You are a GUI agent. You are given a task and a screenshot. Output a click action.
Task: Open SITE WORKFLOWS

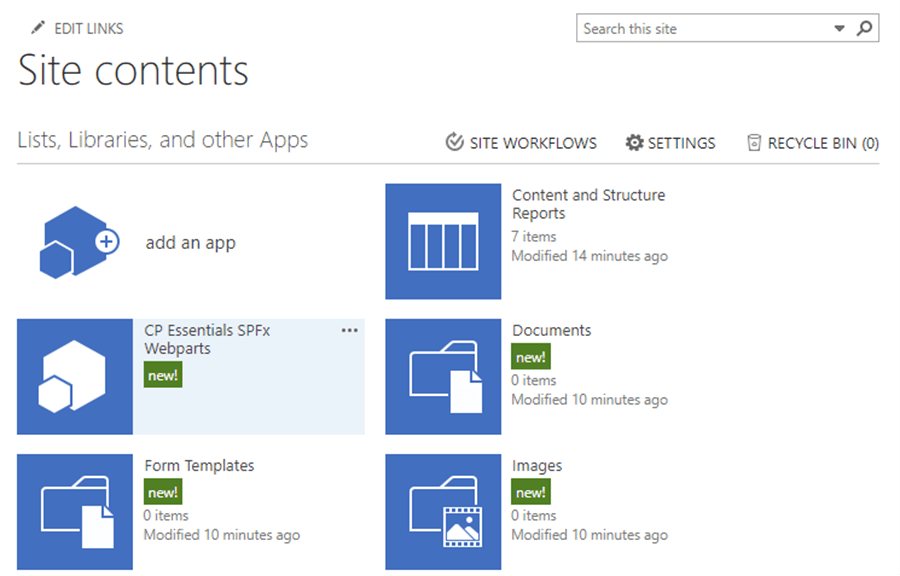pos(531,143)
